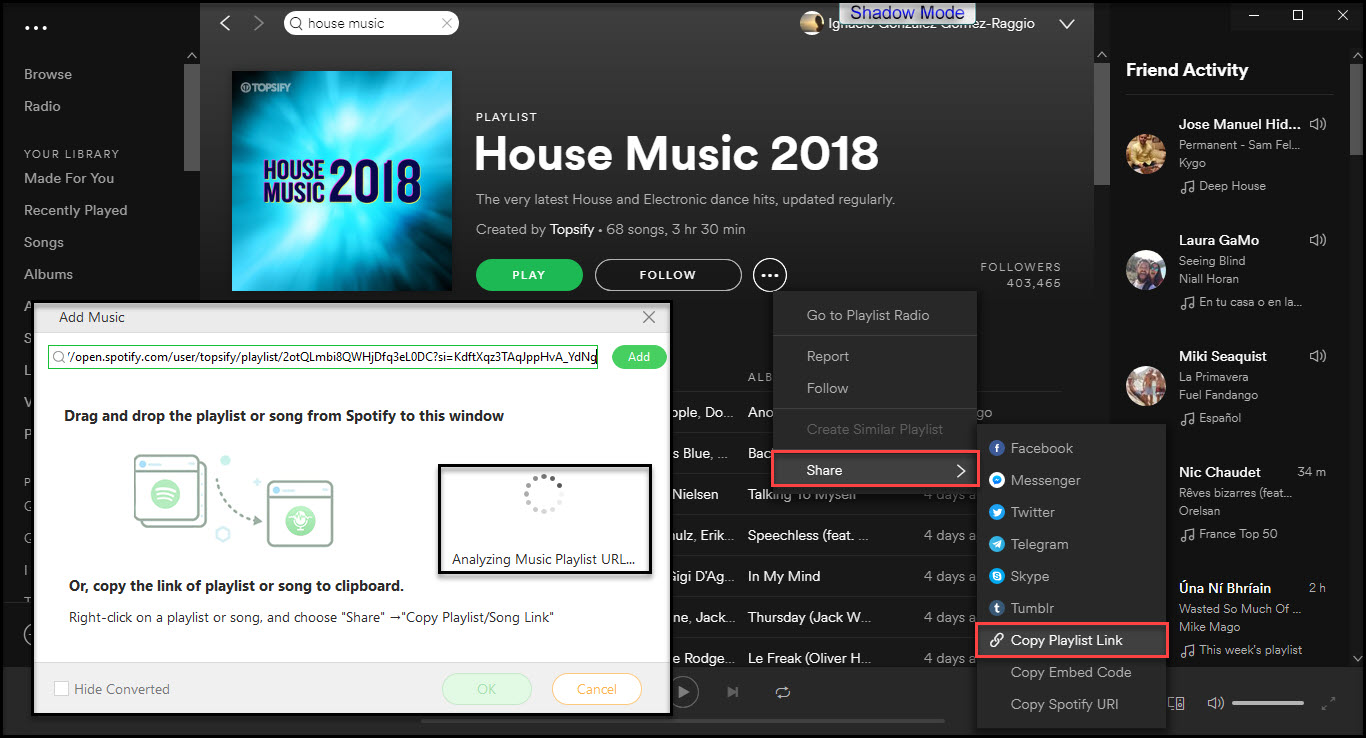Expand the user account dropdown chevron
Viewport: 1366px width, 738px height.
1066,23
